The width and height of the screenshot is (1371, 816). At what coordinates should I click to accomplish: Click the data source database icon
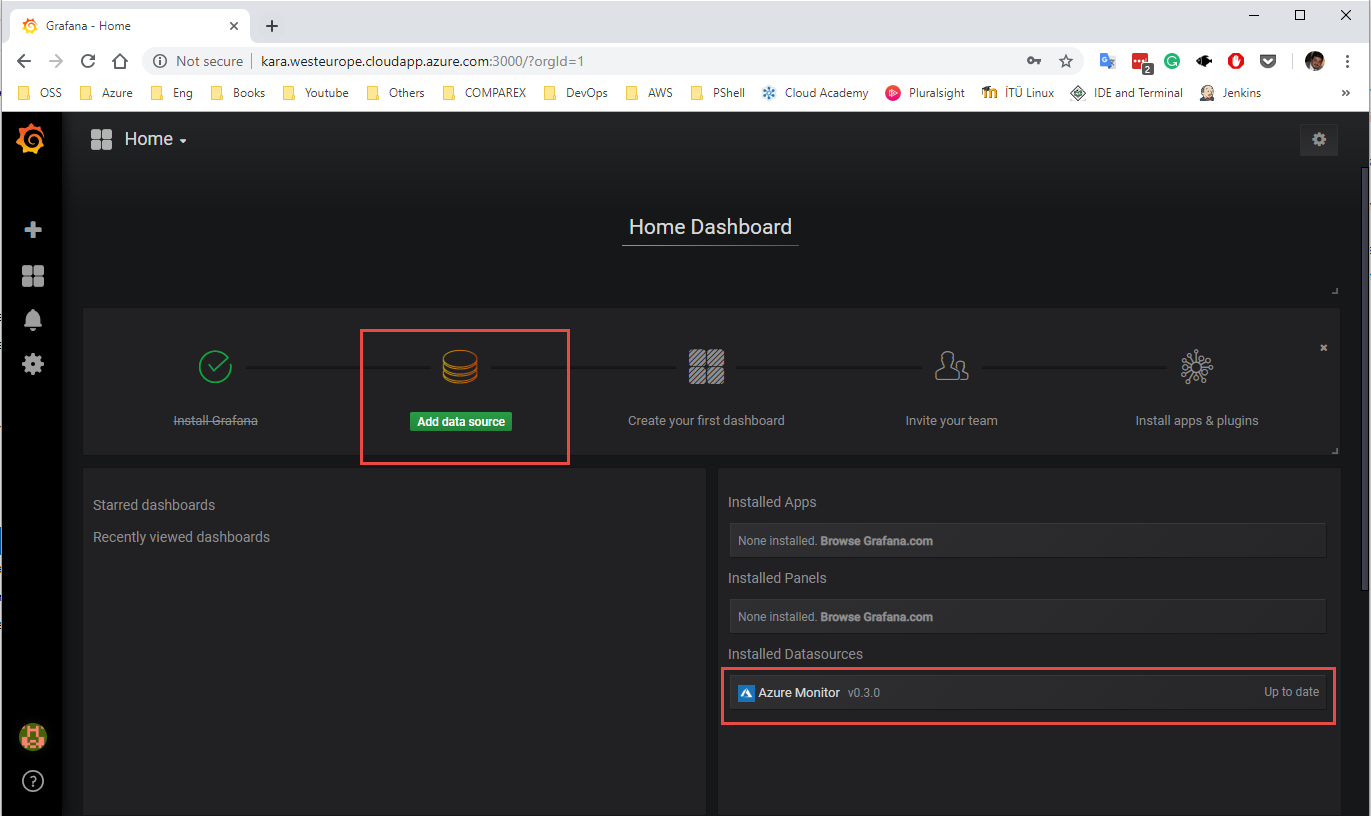(x=460, y=367)
